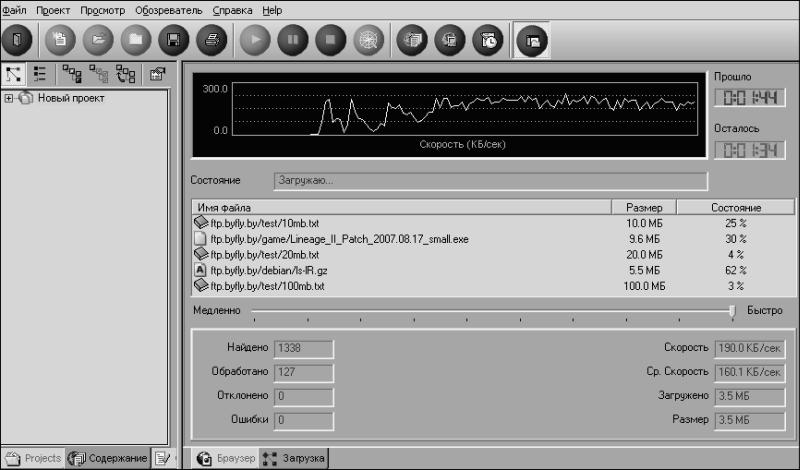The width and height of the screenshot is (800, 470).
Task: Open the Файл menu
Action: (14, 9)
